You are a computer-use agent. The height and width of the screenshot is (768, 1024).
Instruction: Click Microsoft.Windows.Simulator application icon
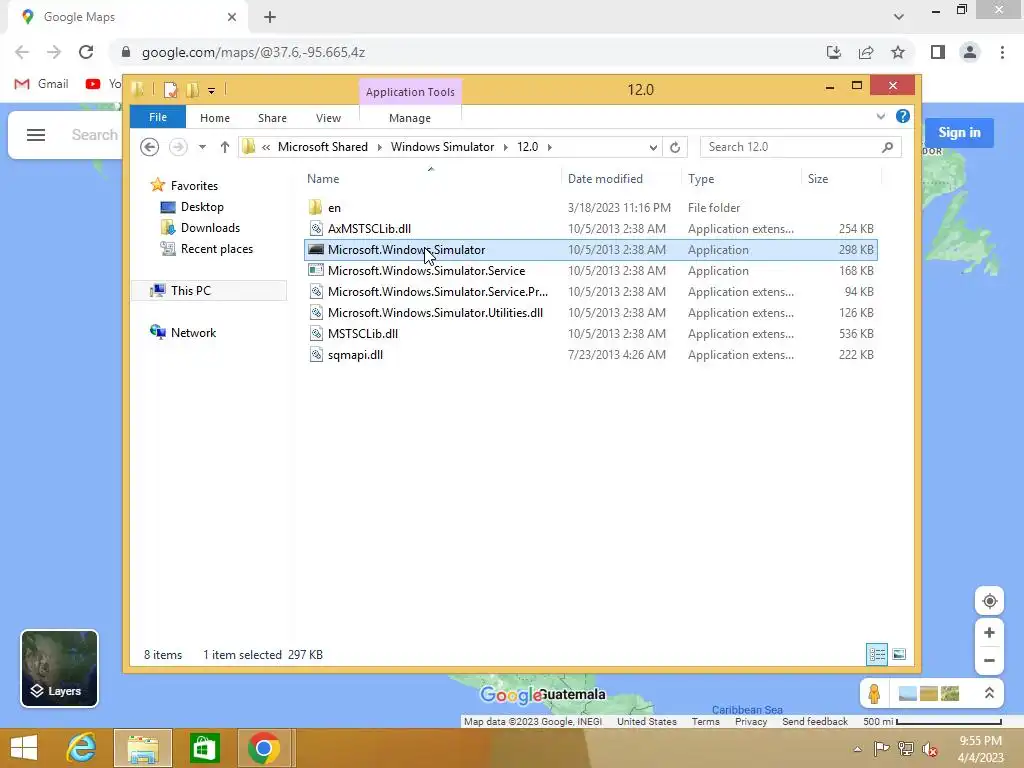316,249
